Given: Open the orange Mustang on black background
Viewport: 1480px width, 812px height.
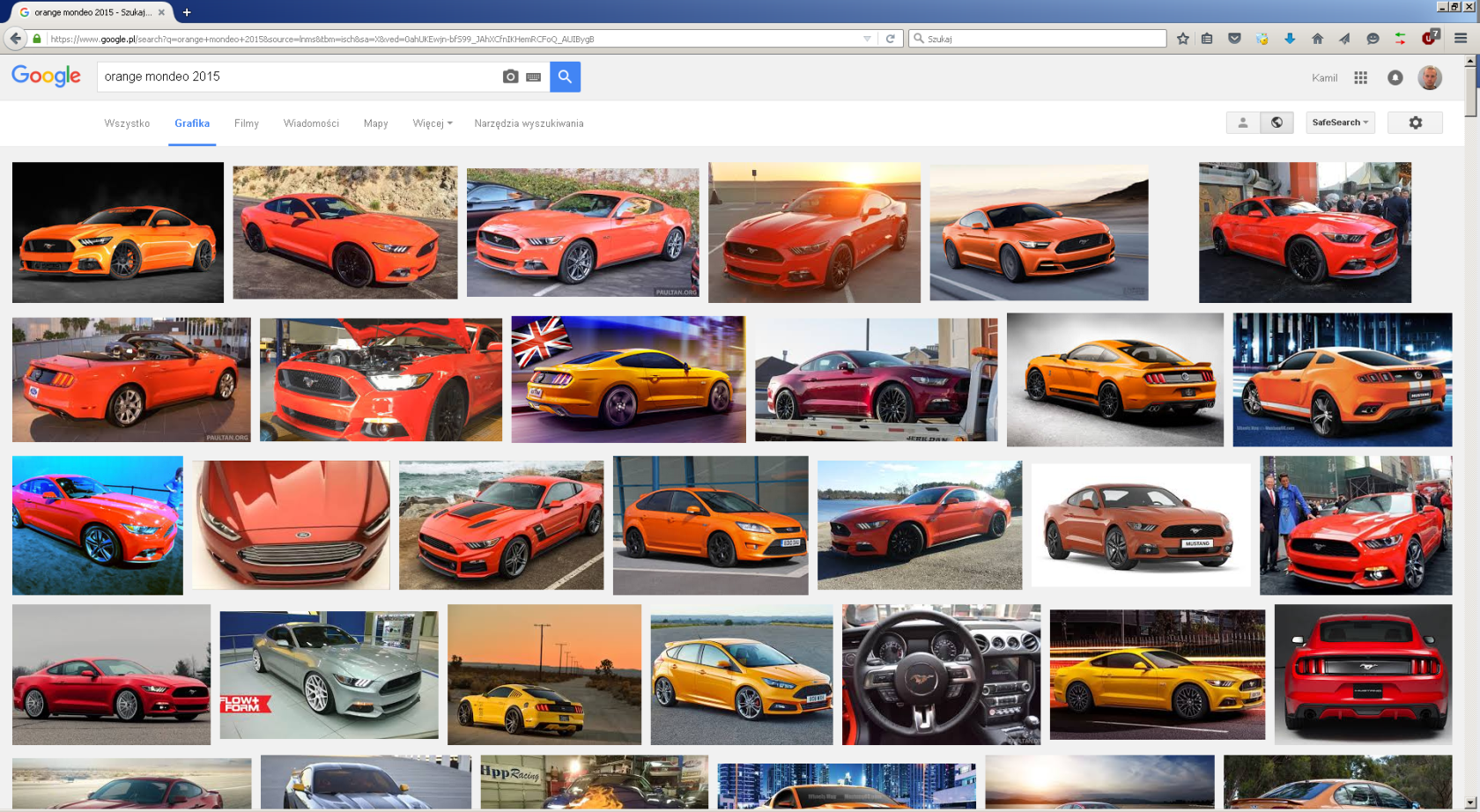Looking at the screenshot, I should click(118, 233).
